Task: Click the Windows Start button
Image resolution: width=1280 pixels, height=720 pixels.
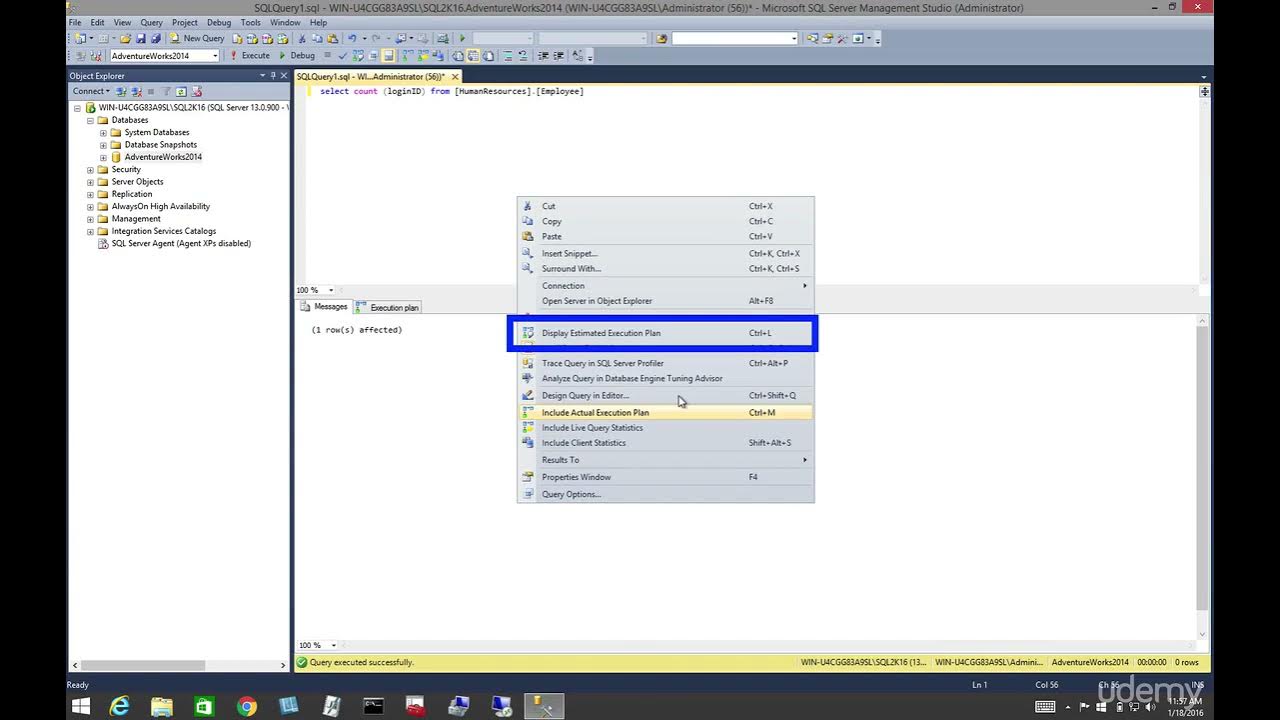Action: pyautogui.click(x=81, y=706)
